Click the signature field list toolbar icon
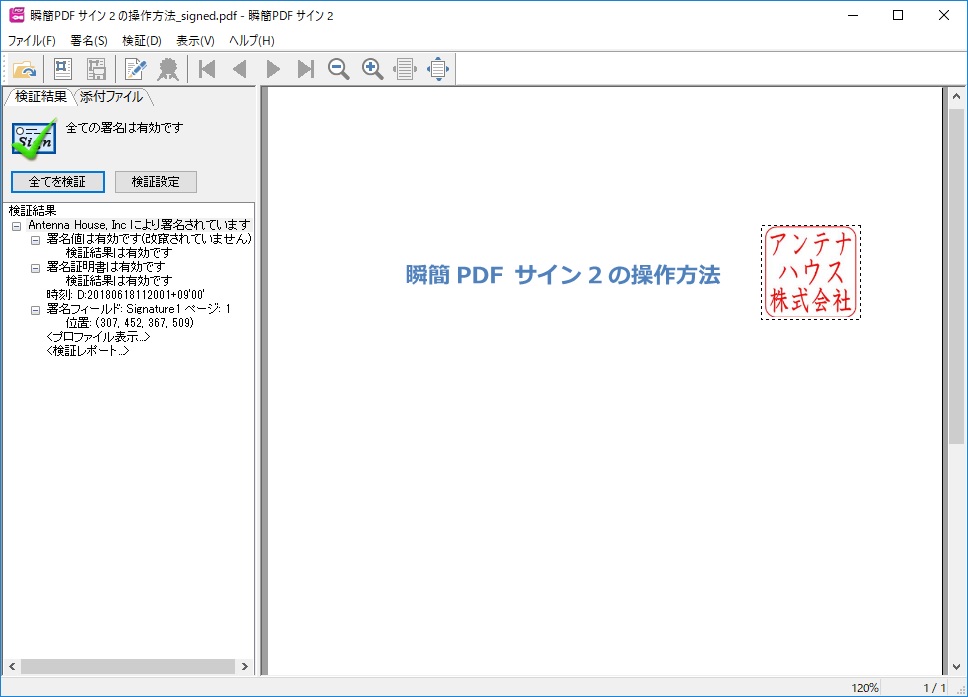Screen dimensions: 968x697 coord(96,69)
